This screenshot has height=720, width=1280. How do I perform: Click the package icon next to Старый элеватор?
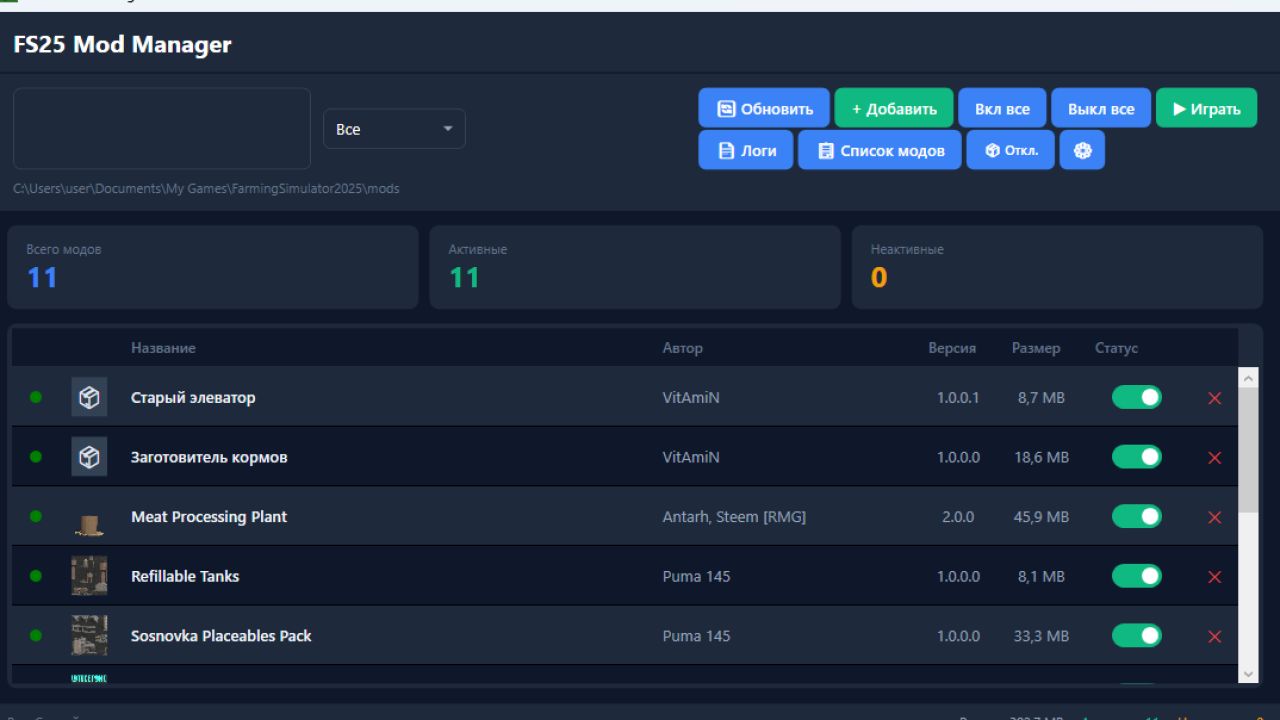tap(88, 397)
